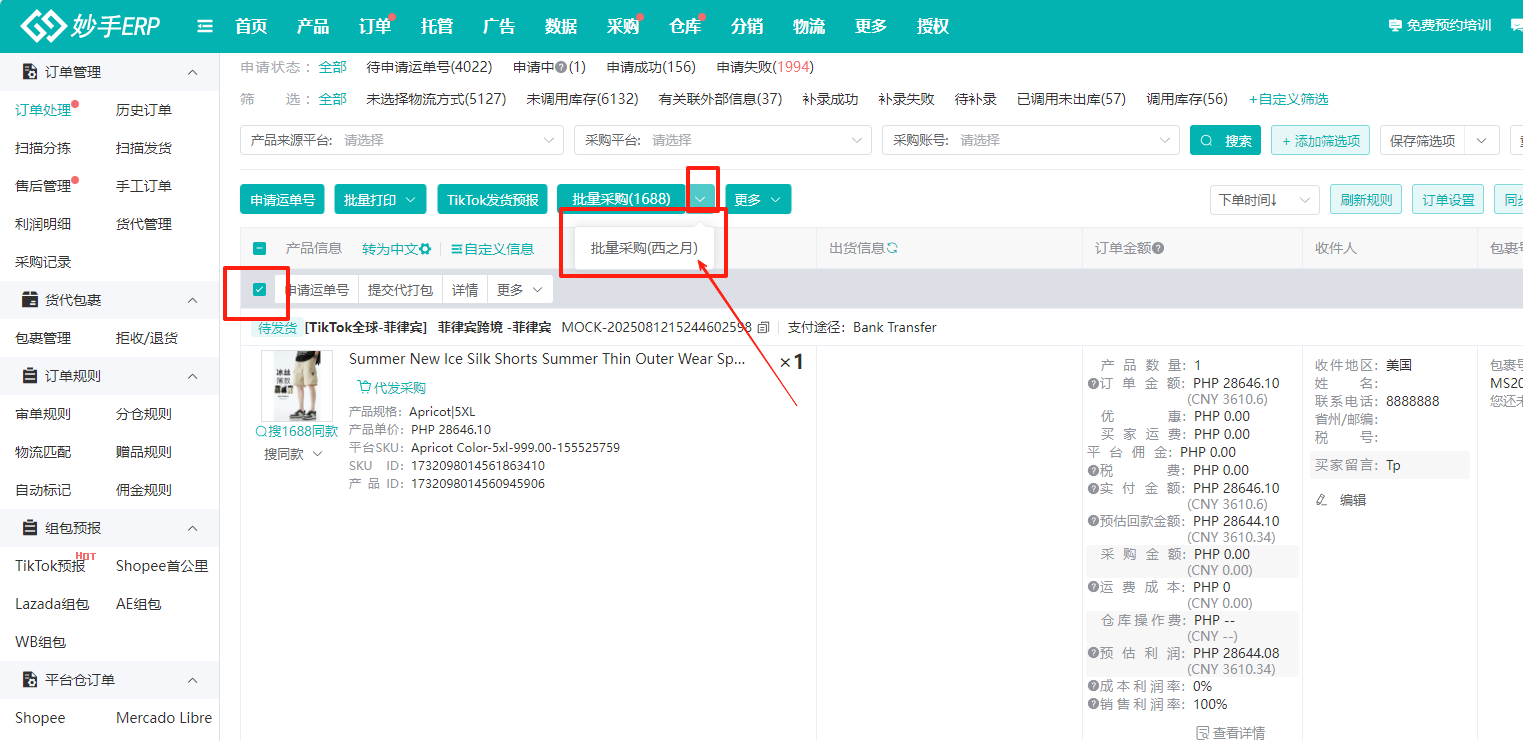
Task: Open the 仓库 top menu
Action: (685, 26)
